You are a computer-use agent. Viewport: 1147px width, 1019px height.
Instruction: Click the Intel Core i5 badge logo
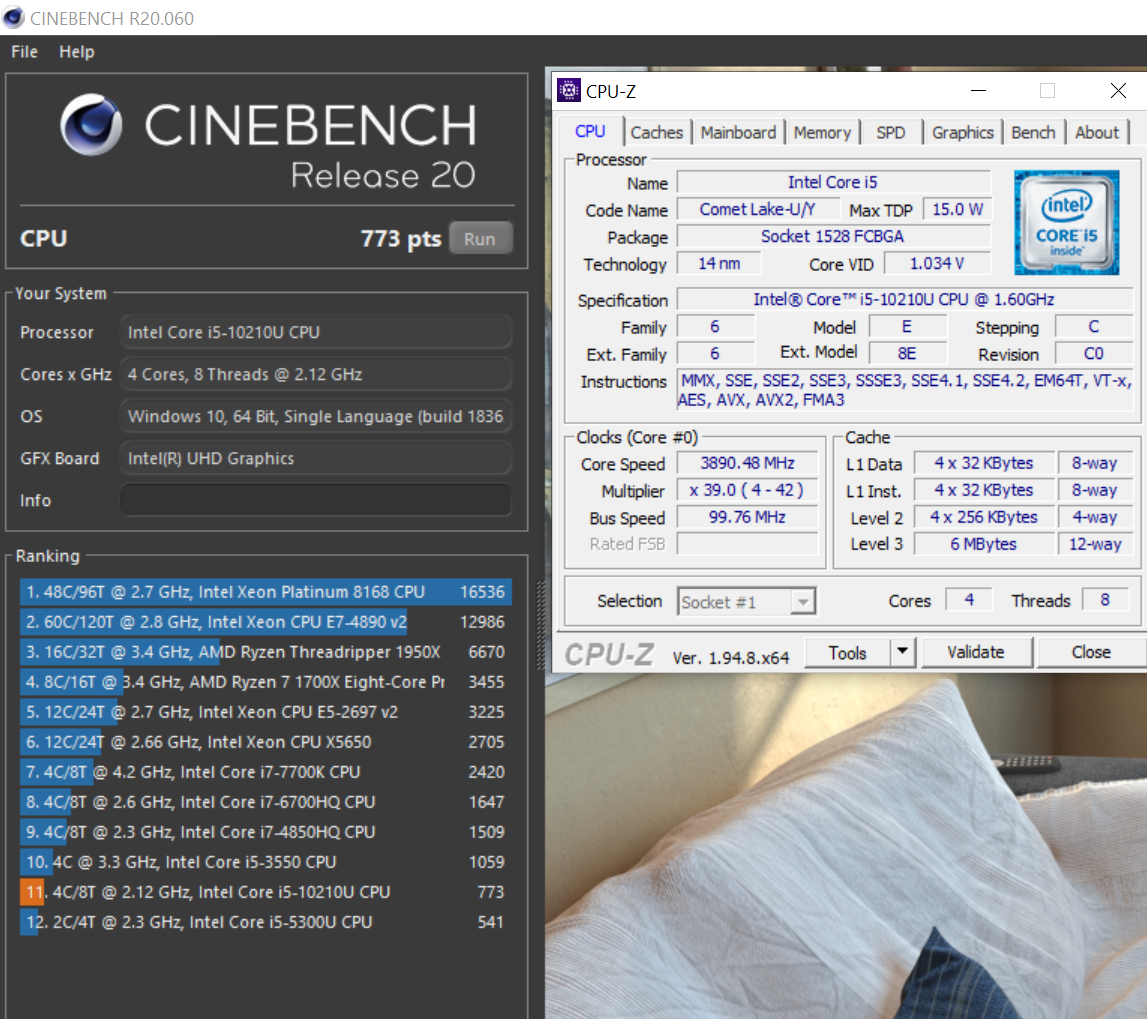1067,222
